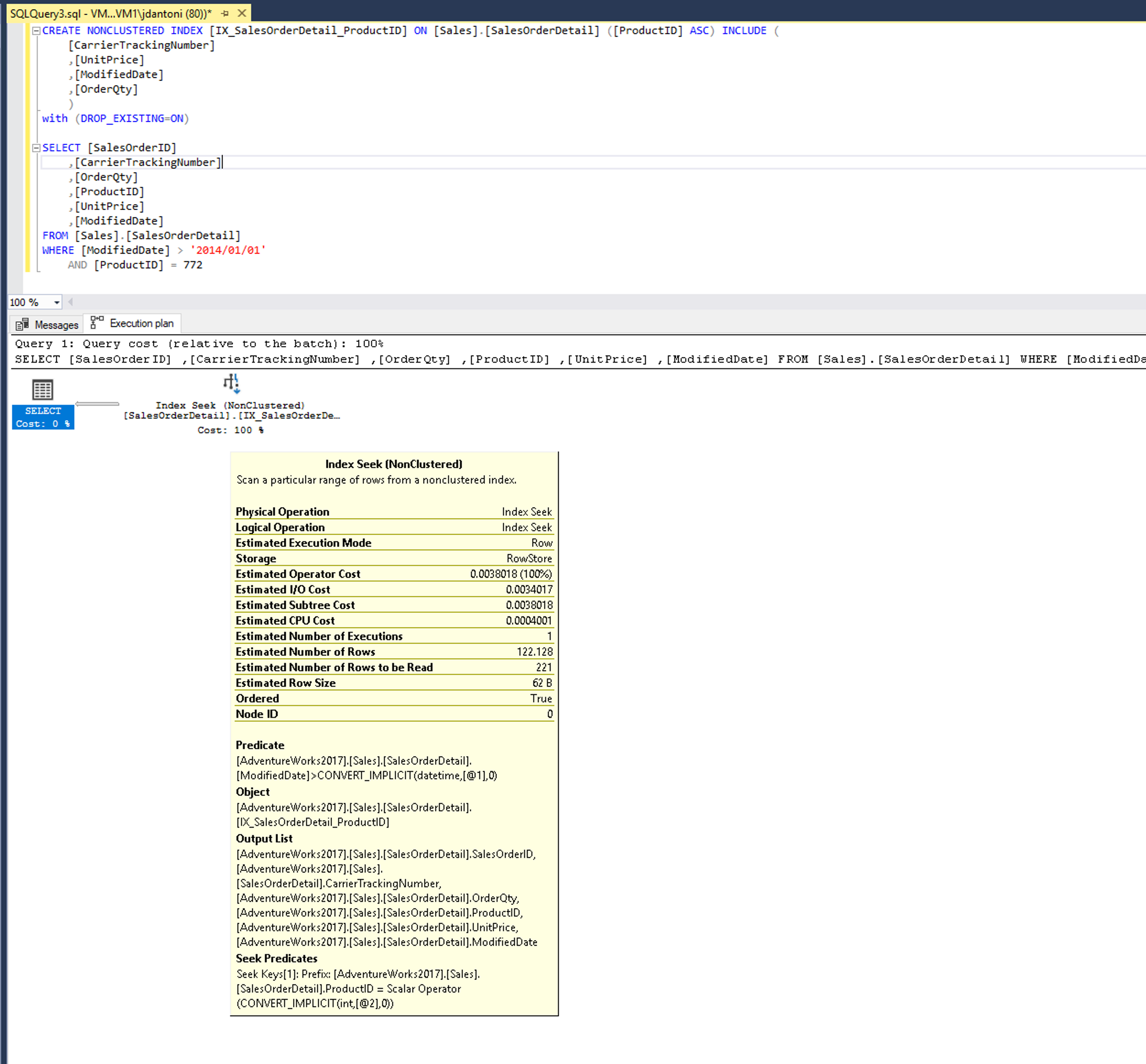Click the Index Seek operator icon
This screenshot has width=1146, height=1064.
click(231, 384)
